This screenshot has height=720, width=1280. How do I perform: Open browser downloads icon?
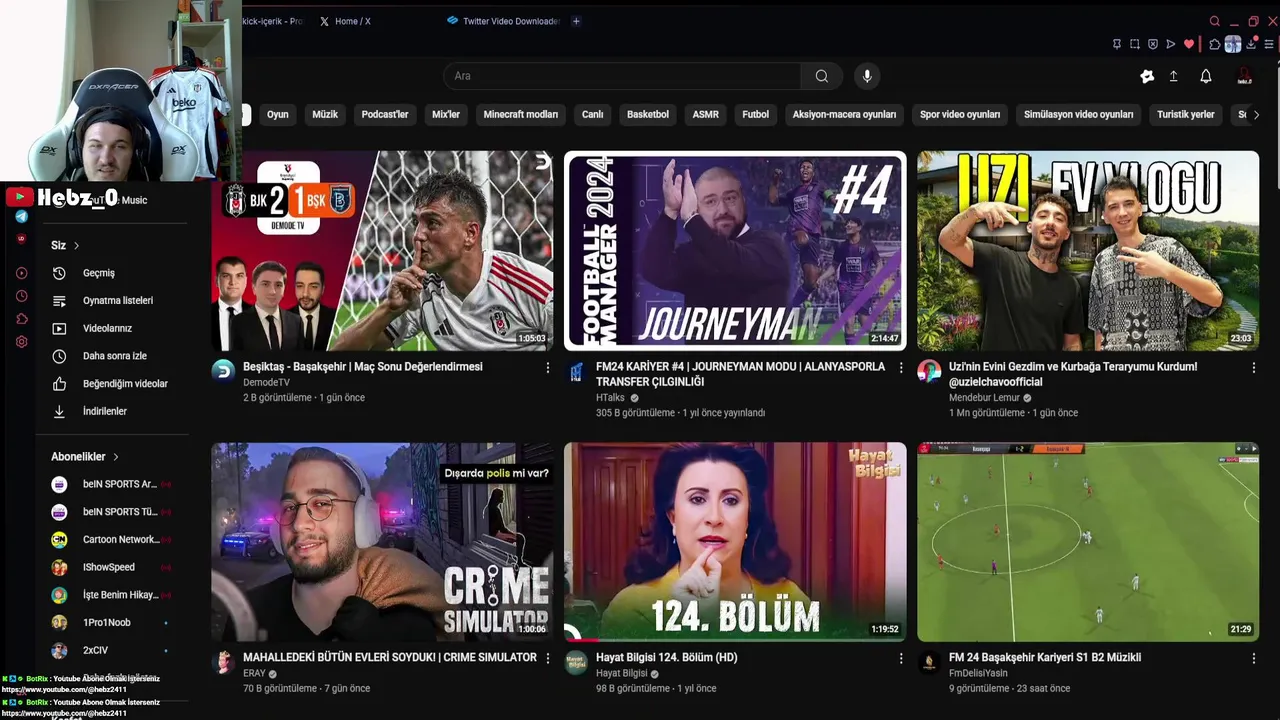point(1251,44)
